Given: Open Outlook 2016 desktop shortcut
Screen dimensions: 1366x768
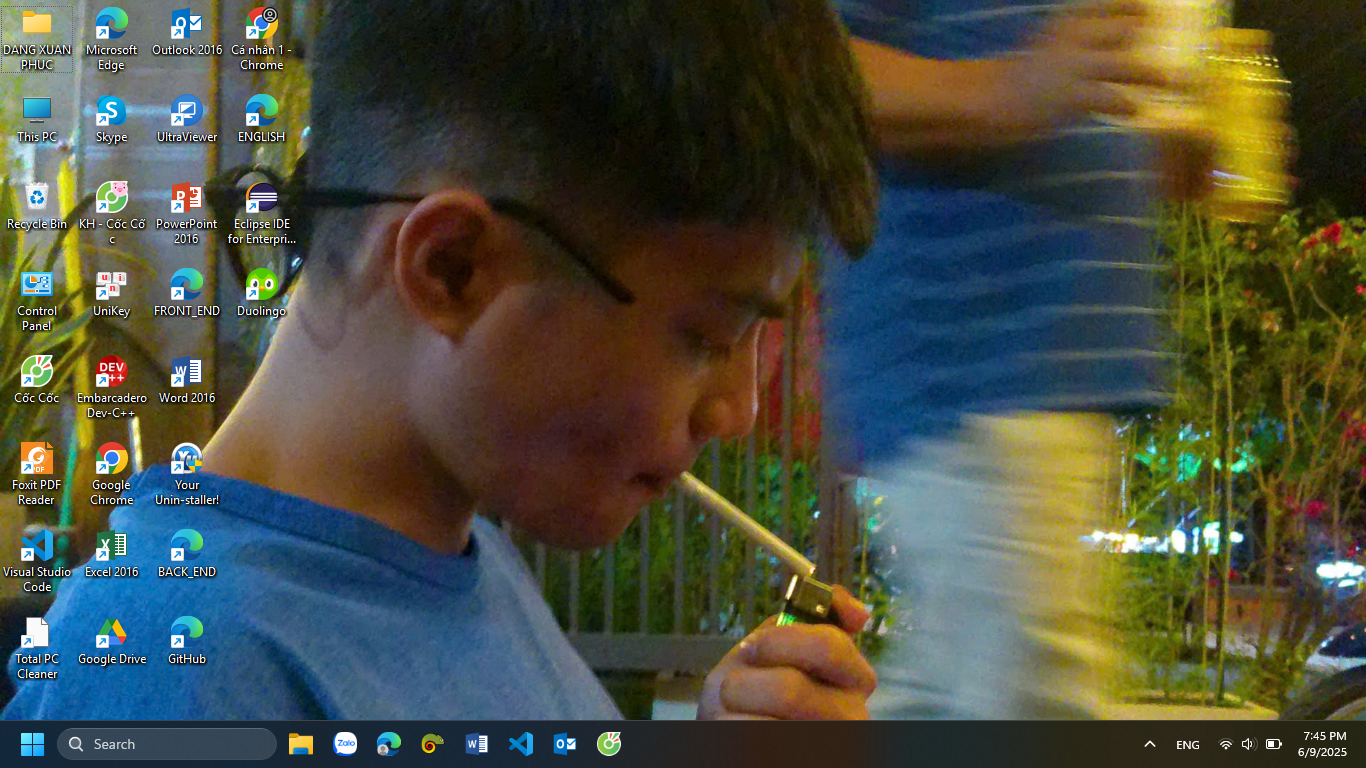Looking at the screenshot, I should 187,33.
